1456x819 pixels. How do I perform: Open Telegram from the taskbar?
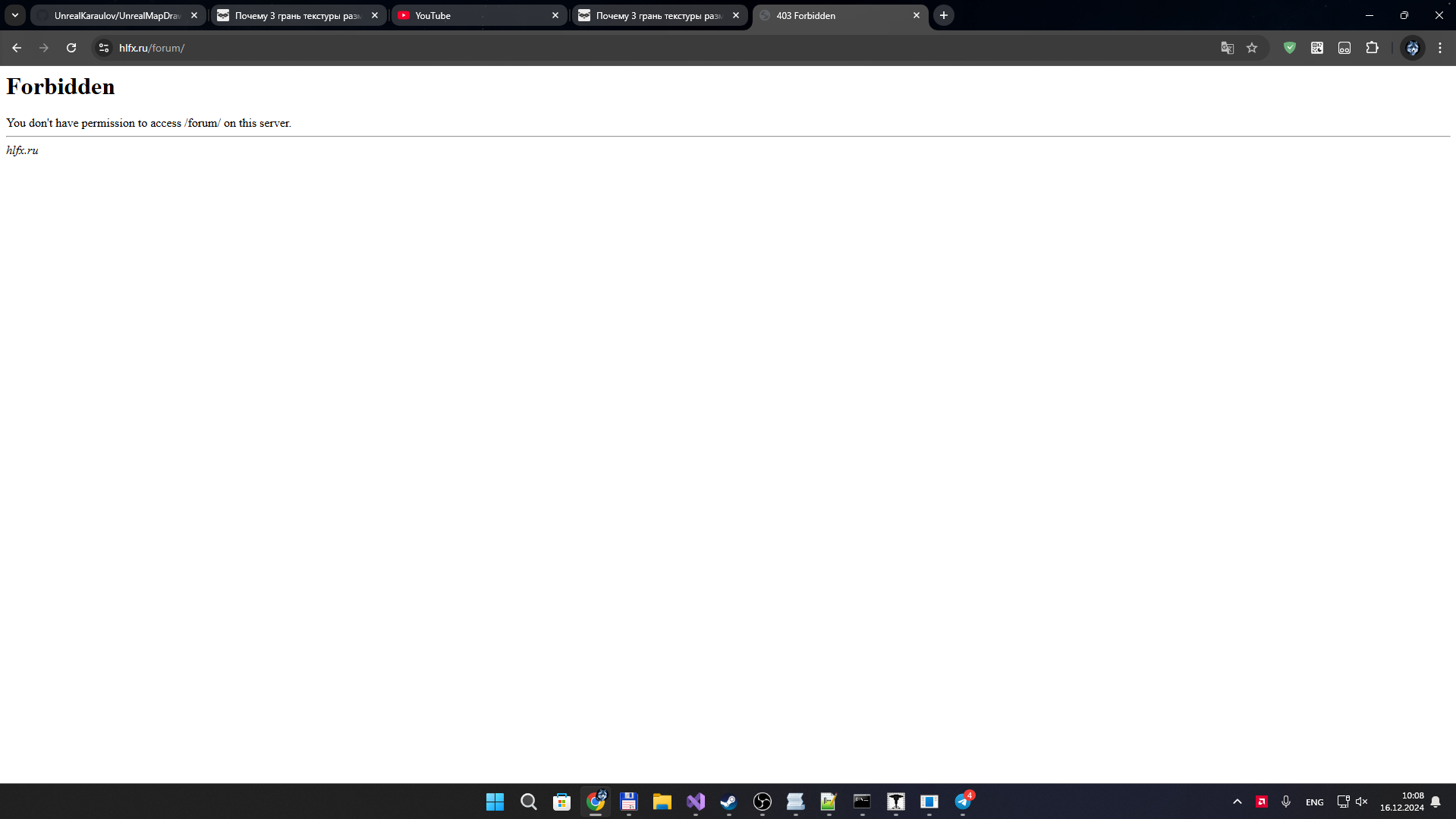click(x=963, y=802)
